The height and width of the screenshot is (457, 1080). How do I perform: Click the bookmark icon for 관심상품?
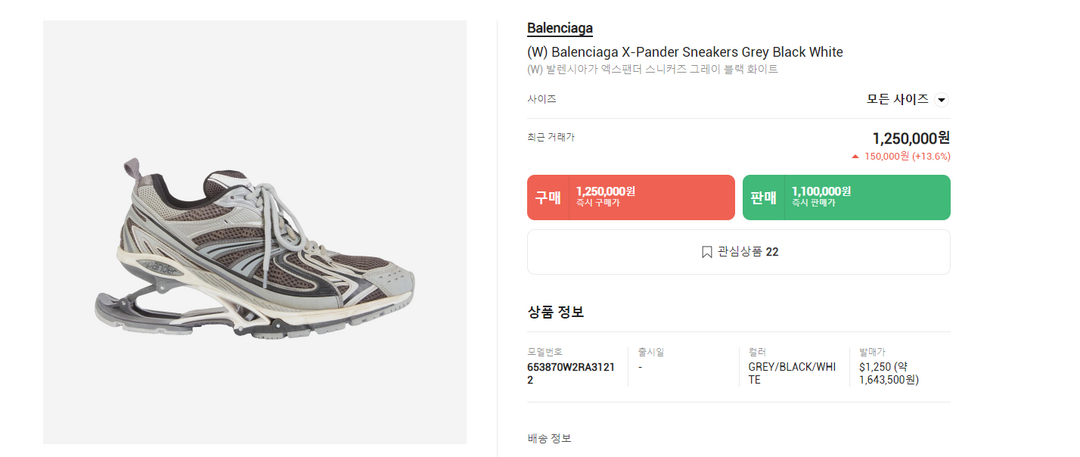tap(706, 252)
